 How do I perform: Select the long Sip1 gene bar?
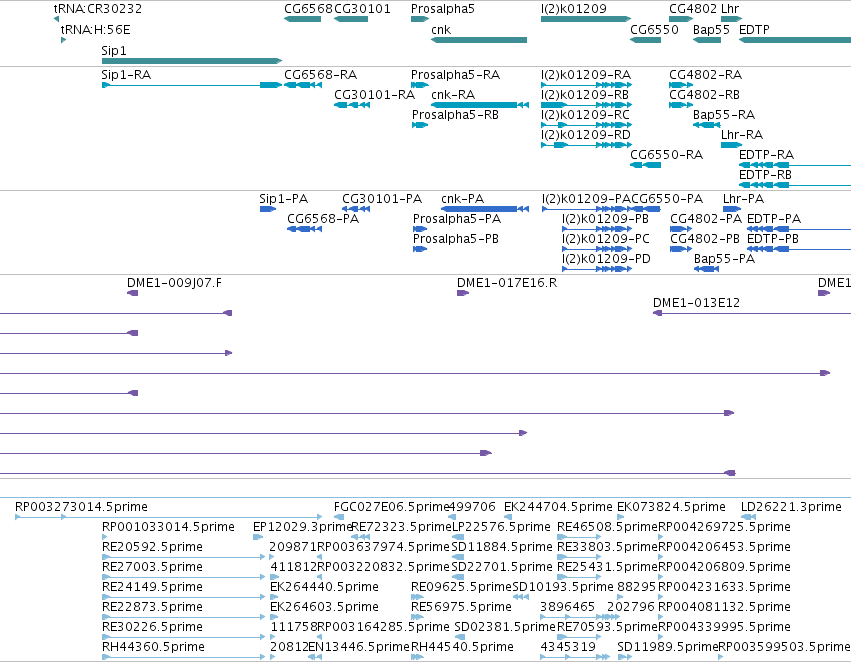pos(192,61)
